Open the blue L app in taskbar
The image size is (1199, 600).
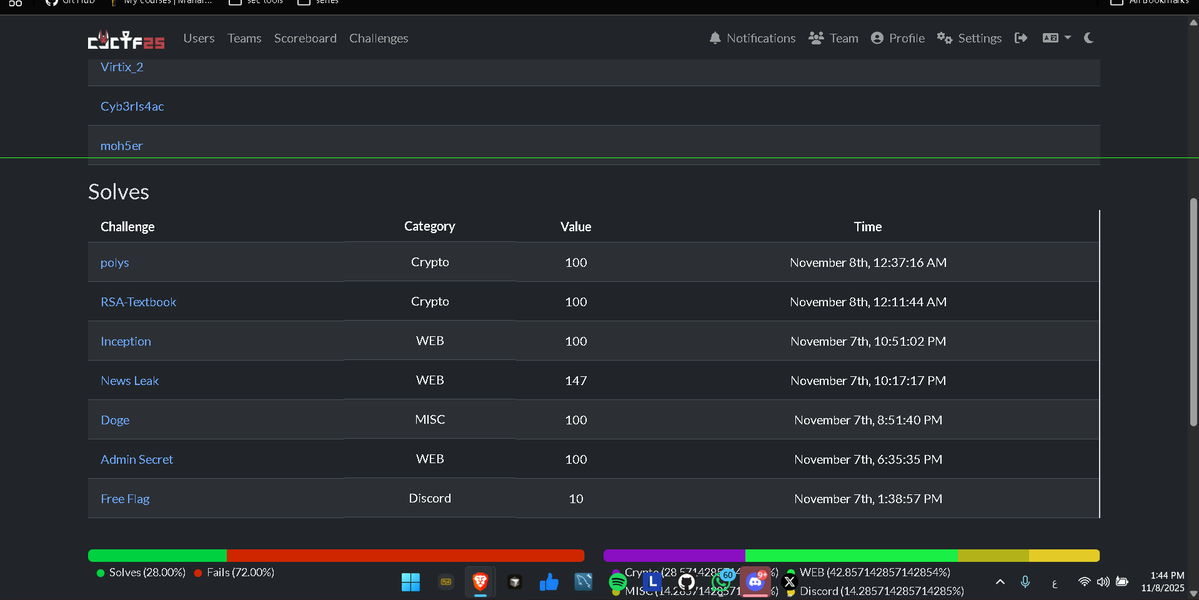[x=652, y=582]
